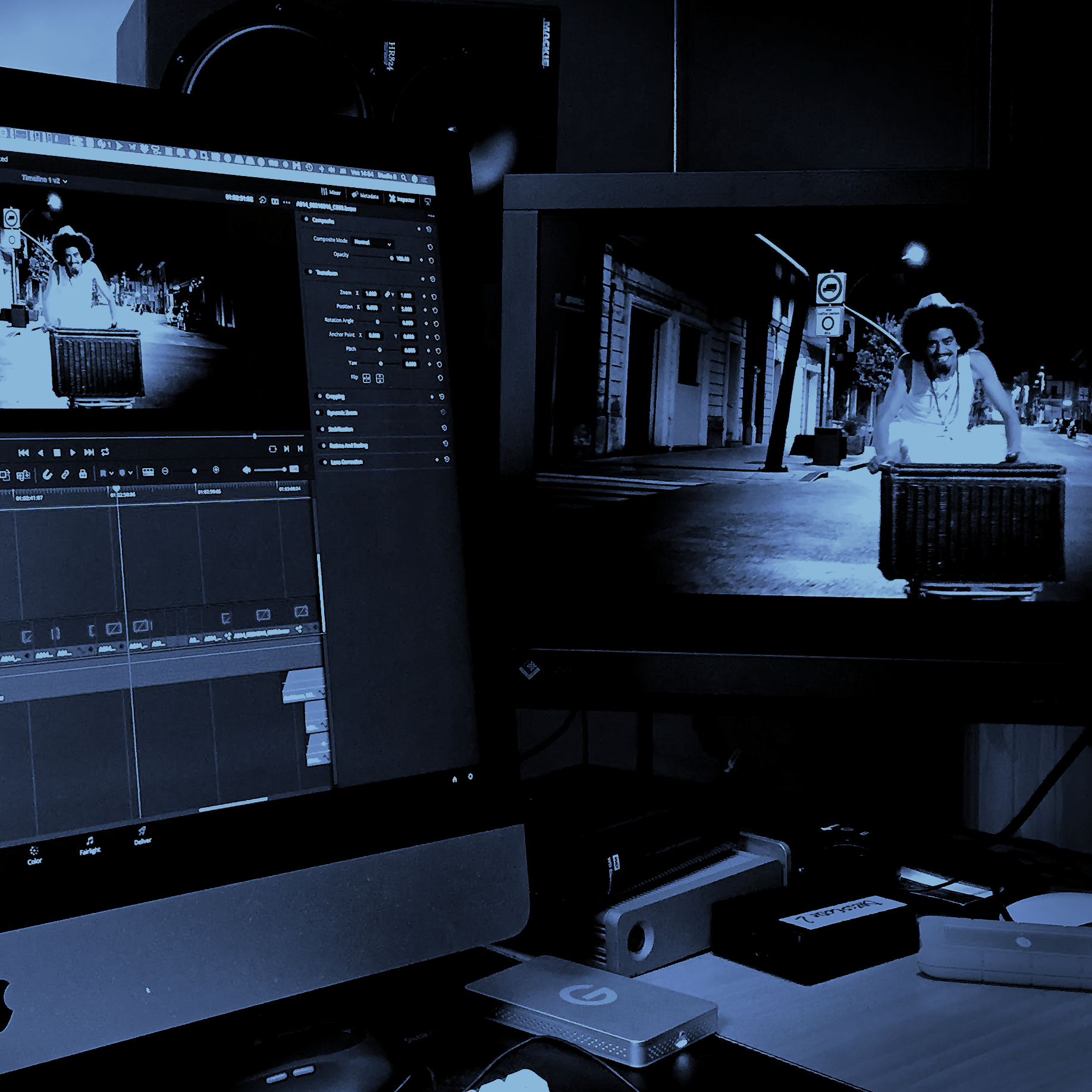Viewport: 1092px width, 1092px height.
Task: Expand the Cropping section
Action: [x=335, y=396]
